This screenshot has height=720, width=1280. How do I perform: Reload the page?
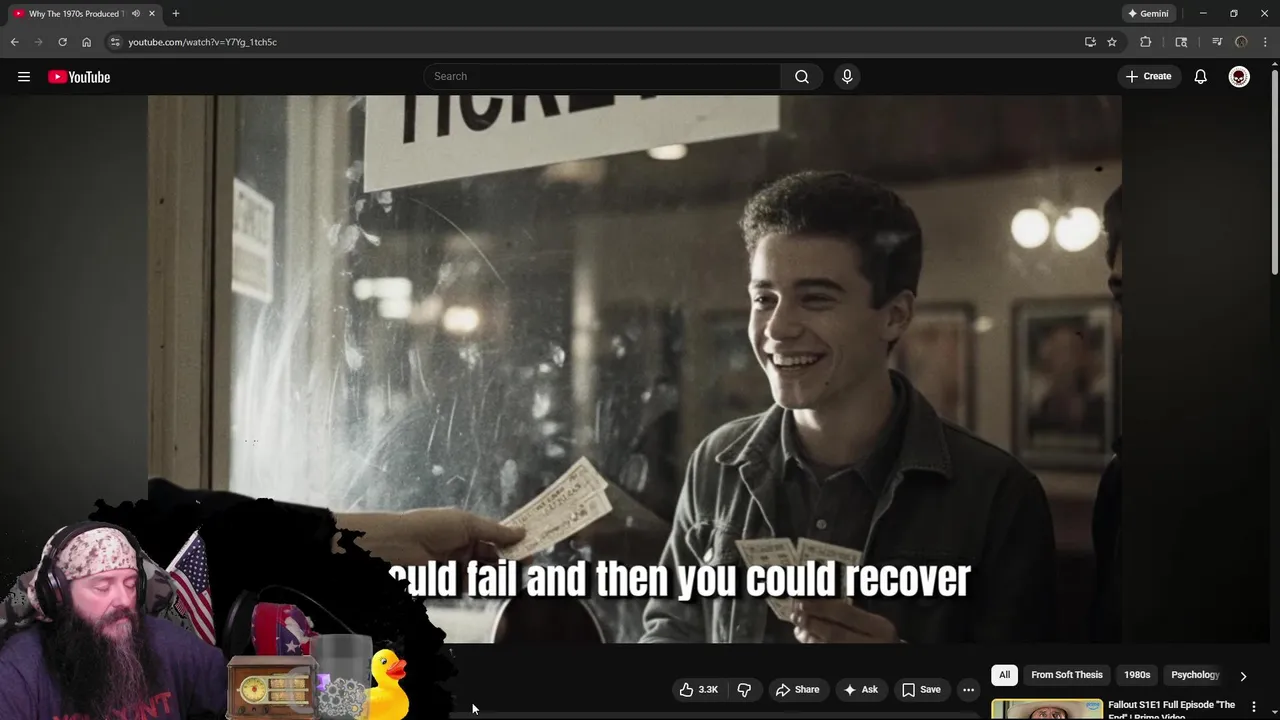pos(62,42)
